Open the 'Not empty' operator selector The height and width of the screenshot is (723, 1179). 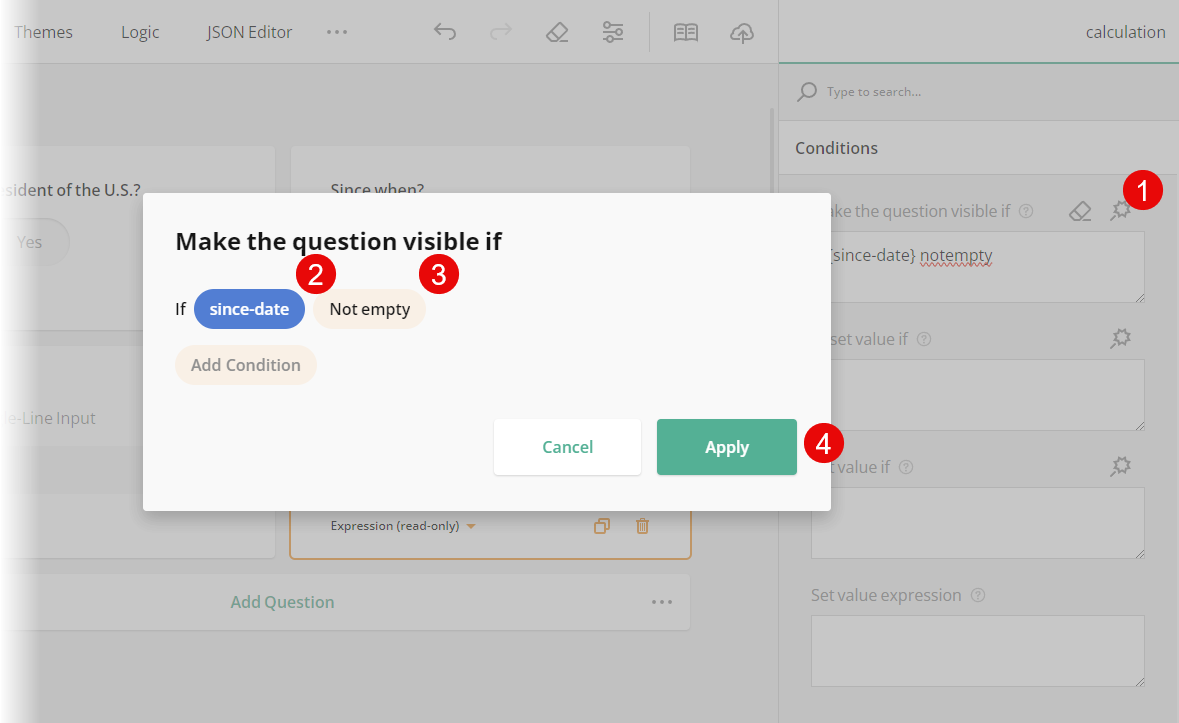[x=369, y=309]
